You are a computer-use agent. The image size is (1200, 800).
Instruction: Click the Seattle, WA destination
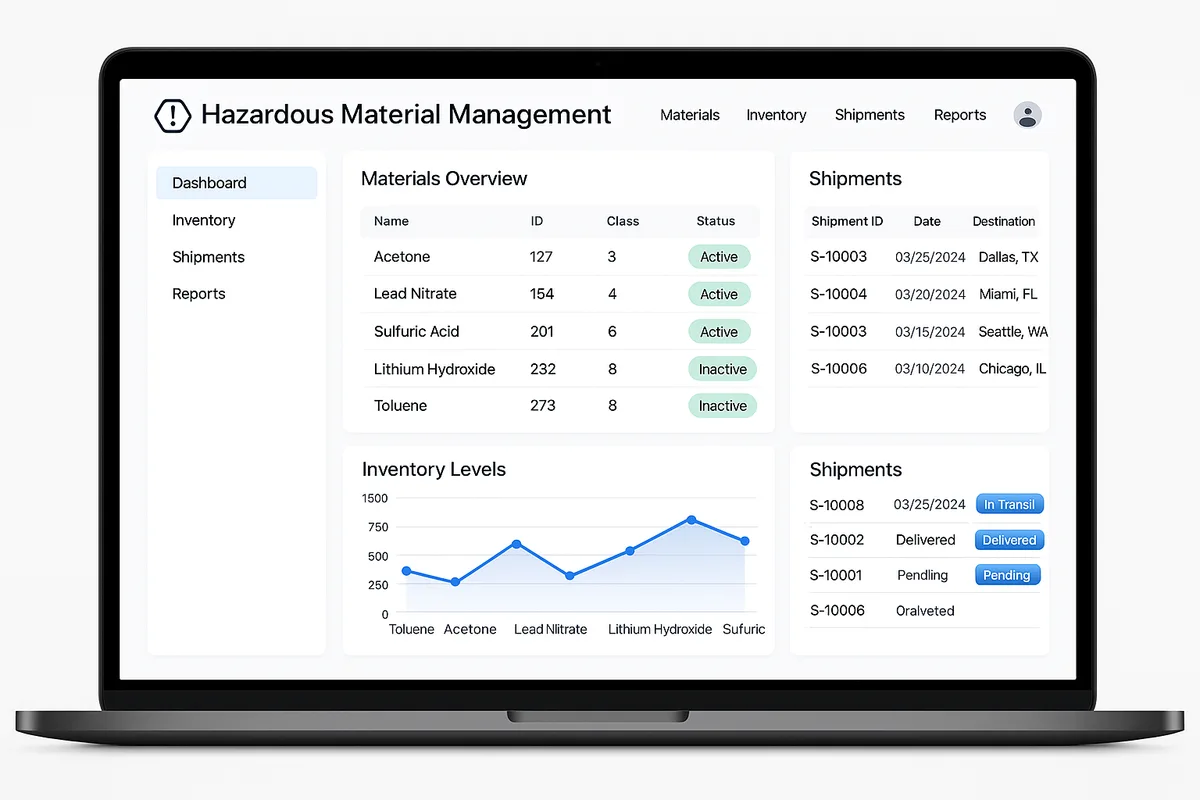coord(1014,332)
